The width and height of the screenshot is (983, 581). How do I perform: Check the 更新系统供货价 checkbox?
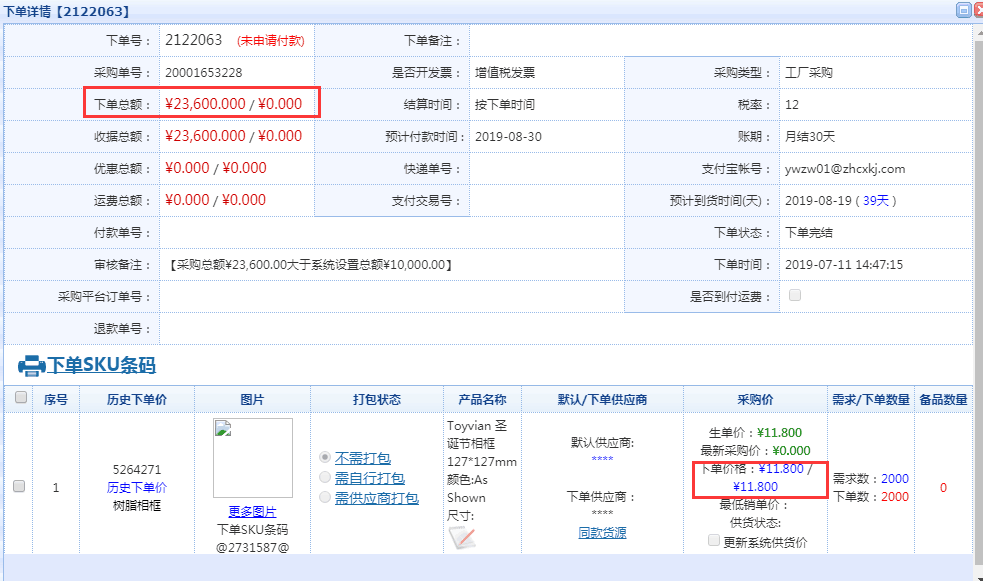[x=713, y=540]
